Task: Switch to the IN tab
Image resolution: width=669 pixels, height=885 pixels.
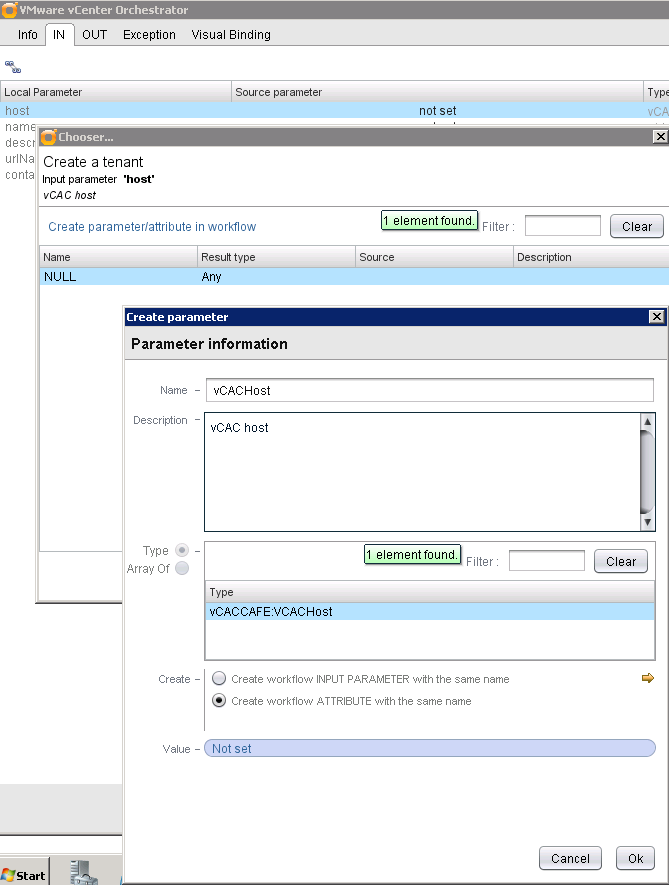Action: pyautogui.click(x=59, y=34)
